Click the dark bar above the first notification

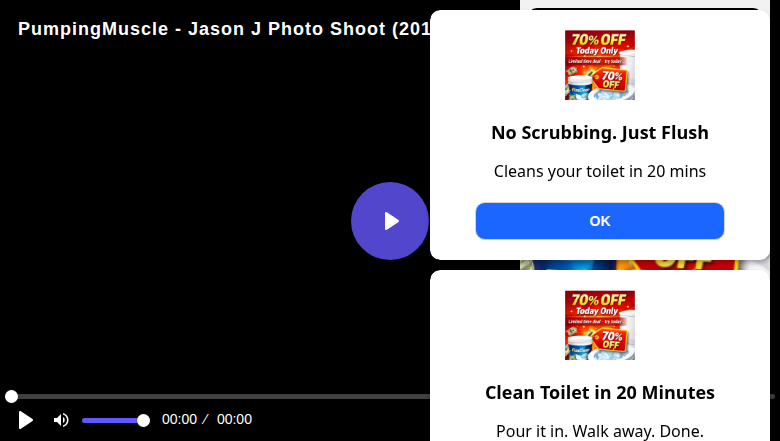644,8
